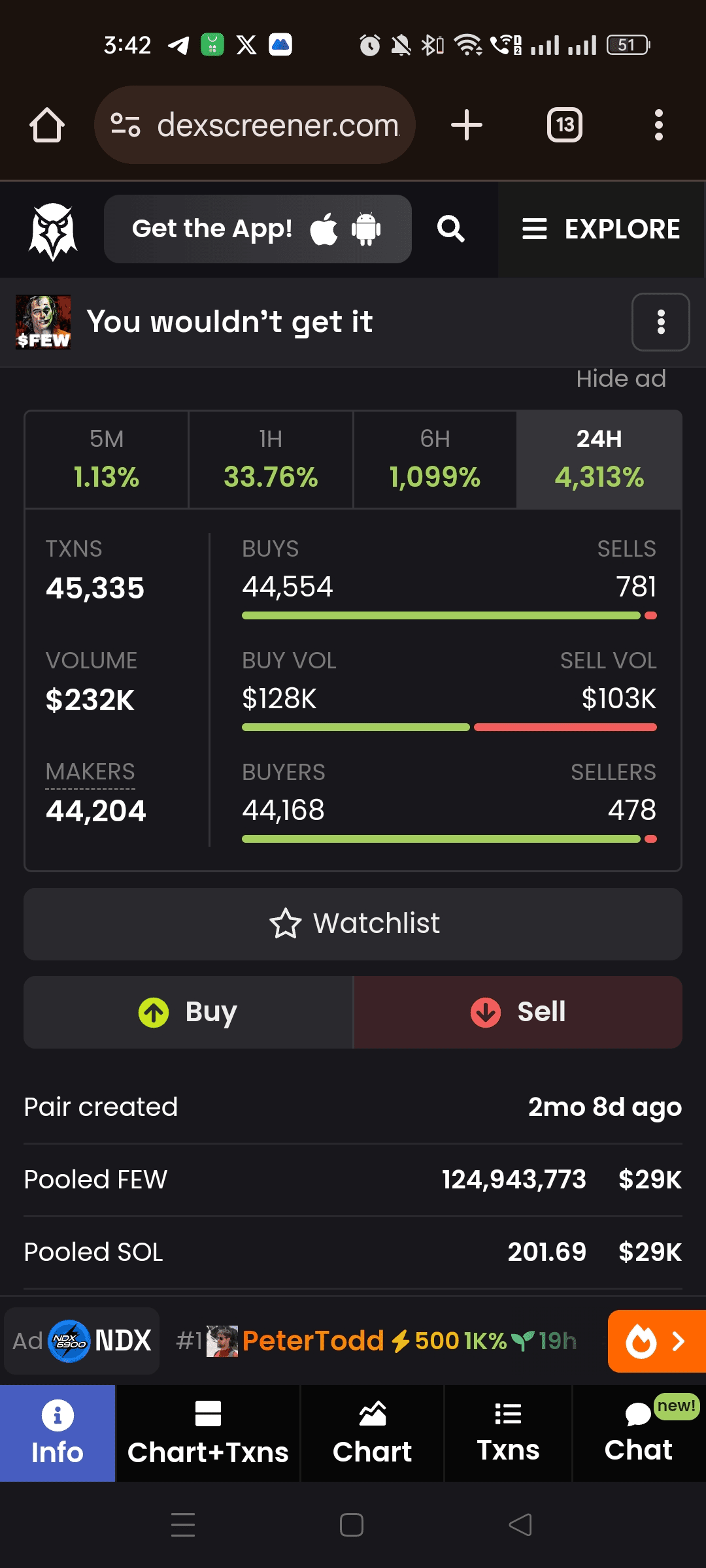The width and height of the screenshot is (706, 1568).
Task: Tap the orange trending fire button
Action: pyautogui.click(x=656, y=1341)
